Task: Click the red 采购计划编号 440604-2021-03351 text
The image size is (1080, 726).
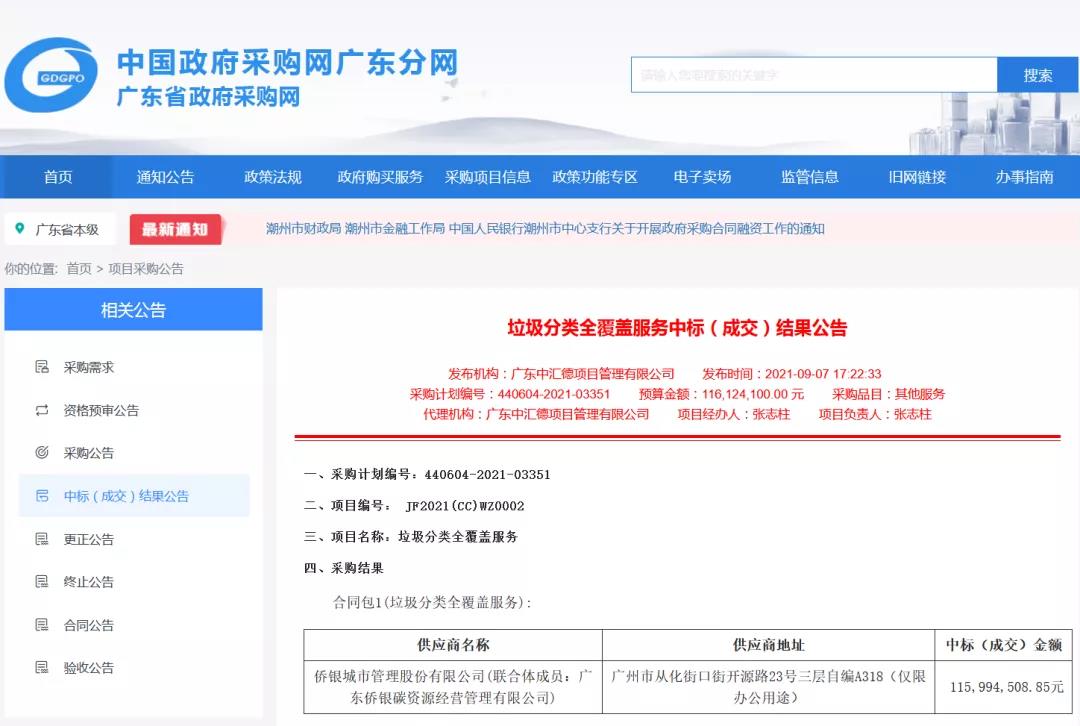Action: click(510, 394)
